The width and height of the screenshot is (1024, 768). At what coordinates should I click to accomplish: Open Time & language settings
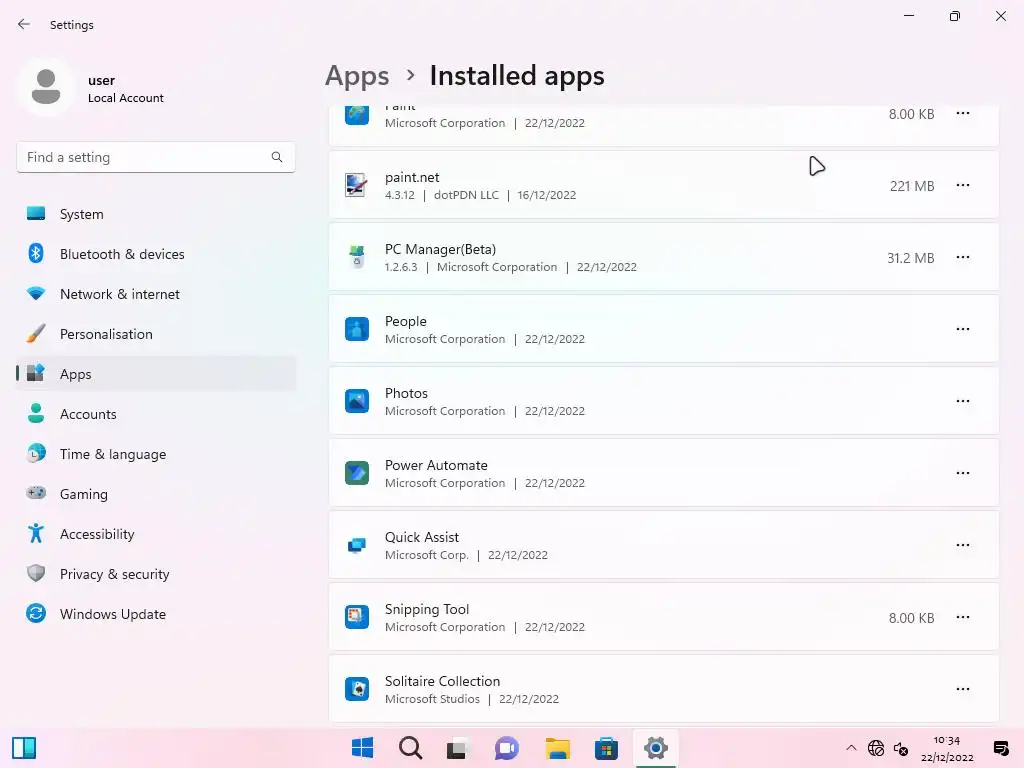[155, 455]
